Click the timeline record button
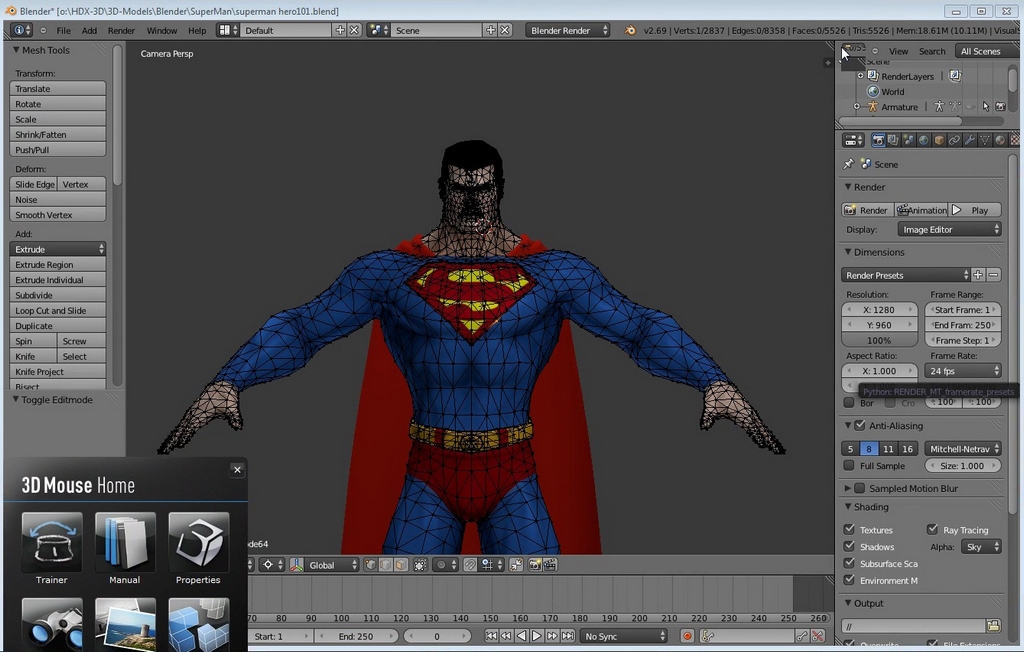 point(687,636)
